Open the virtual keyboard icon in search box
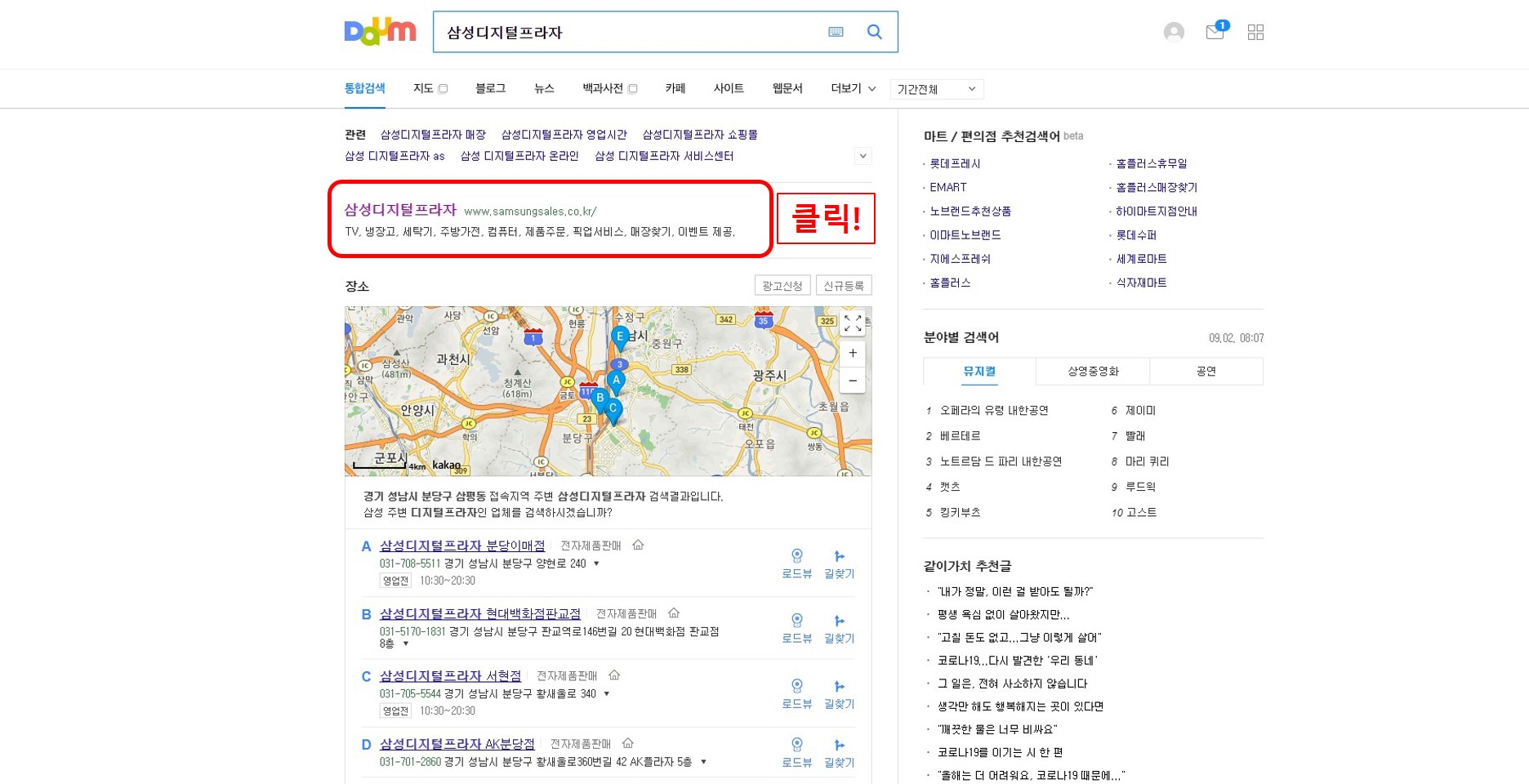Screen dimensions: 1529x784 tap(836, 32)
